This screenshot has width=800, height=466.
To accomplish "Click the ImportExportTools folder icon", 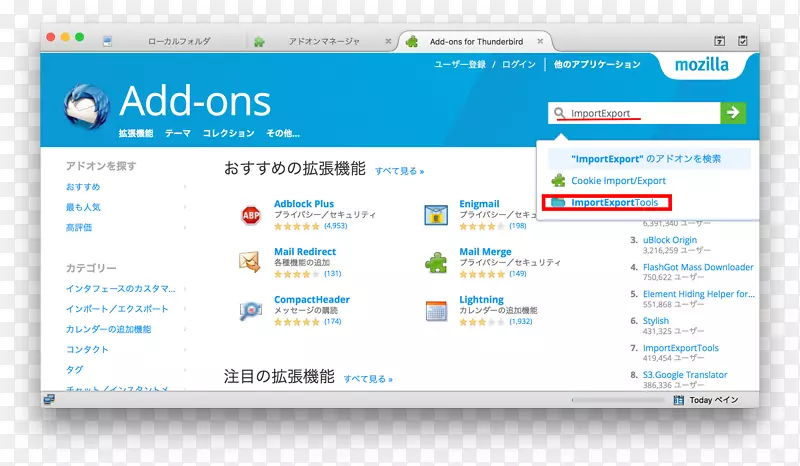I will coord(558,203).
